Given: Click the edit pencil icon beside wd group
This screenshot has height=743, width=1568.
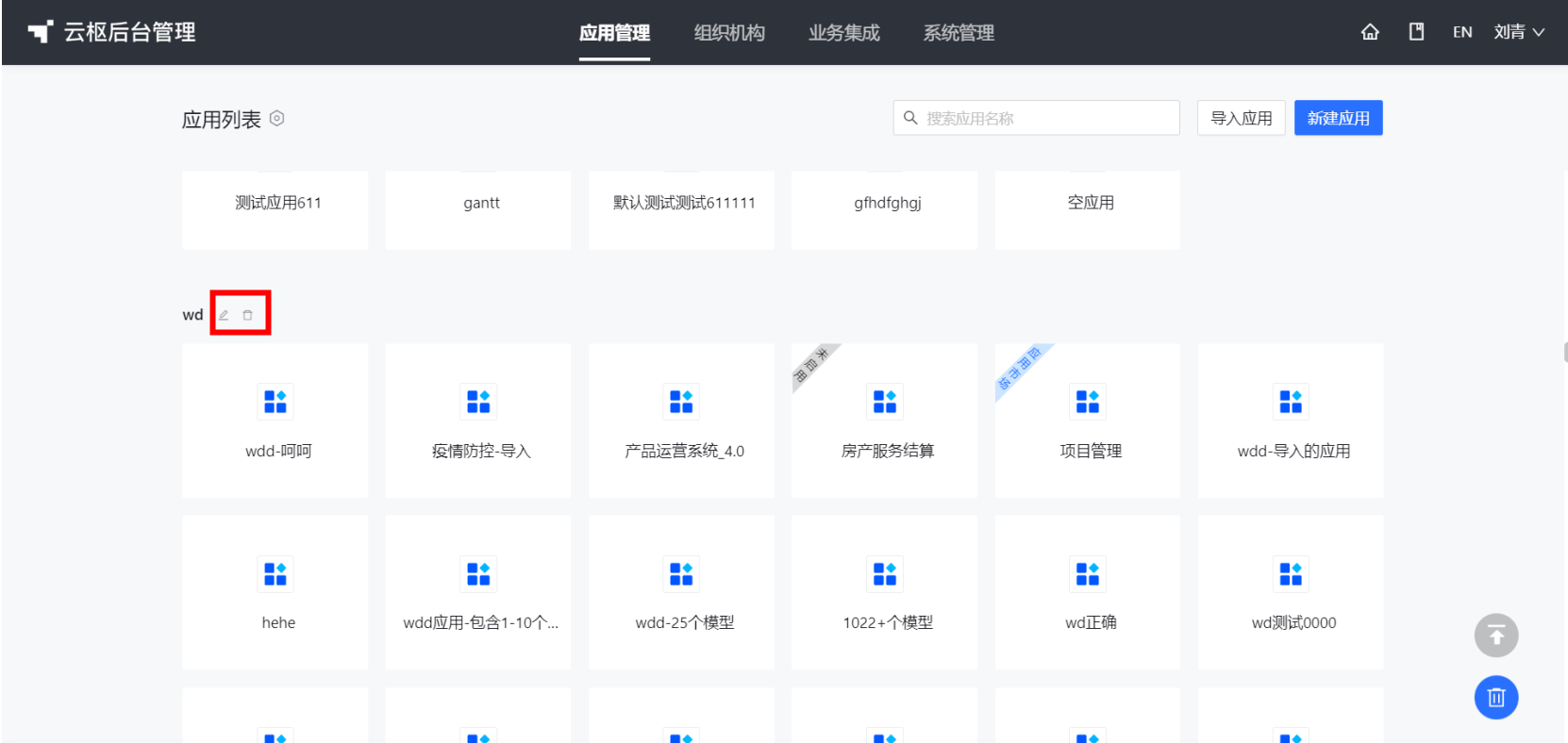Looking at the screenshot, I should pyautogui.click(x=224, y=315).
